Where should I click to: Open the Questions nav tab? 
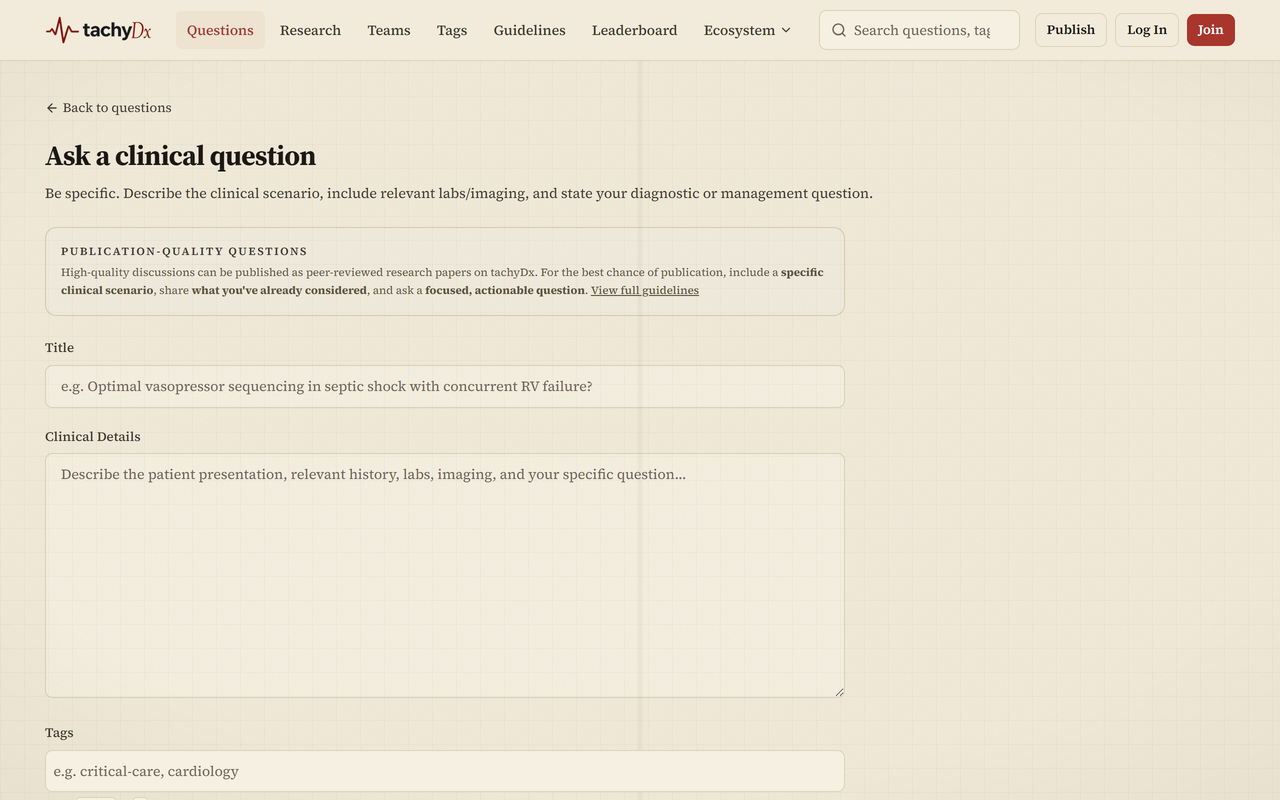(x=220, y=30)
